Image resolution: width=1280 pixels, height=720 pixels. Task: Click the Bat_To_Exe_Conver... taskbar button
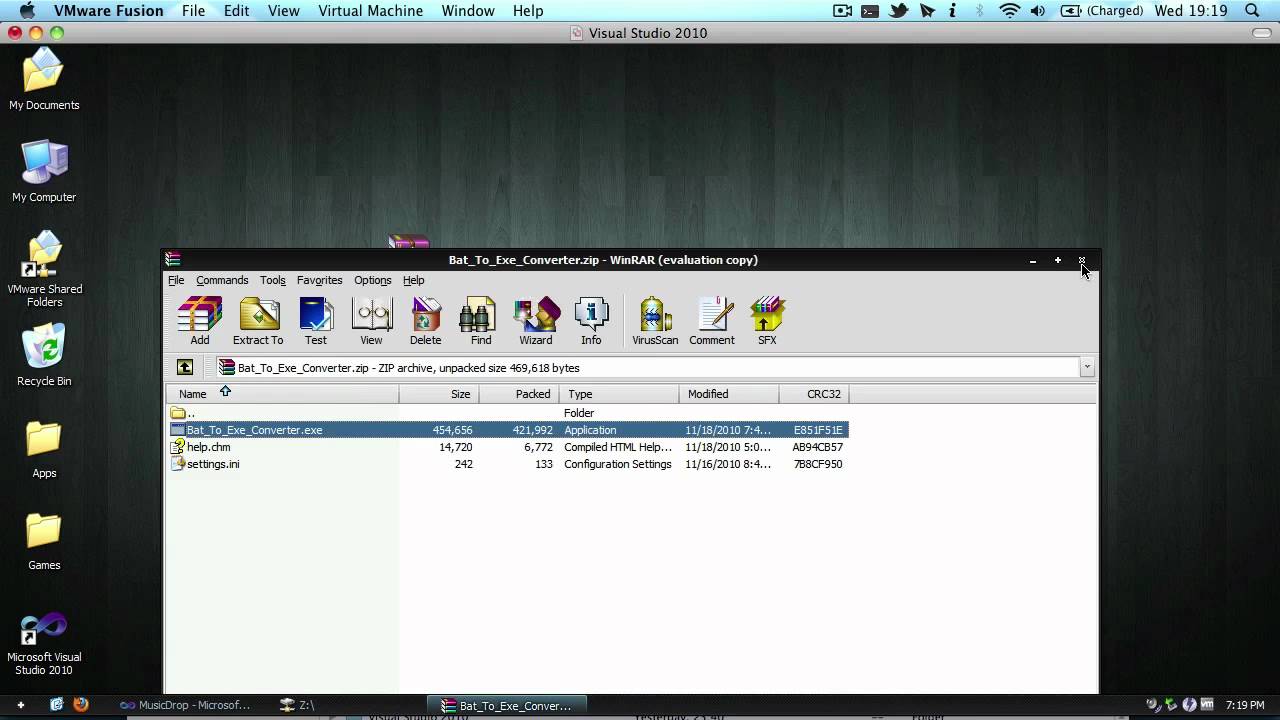[506, 705]
